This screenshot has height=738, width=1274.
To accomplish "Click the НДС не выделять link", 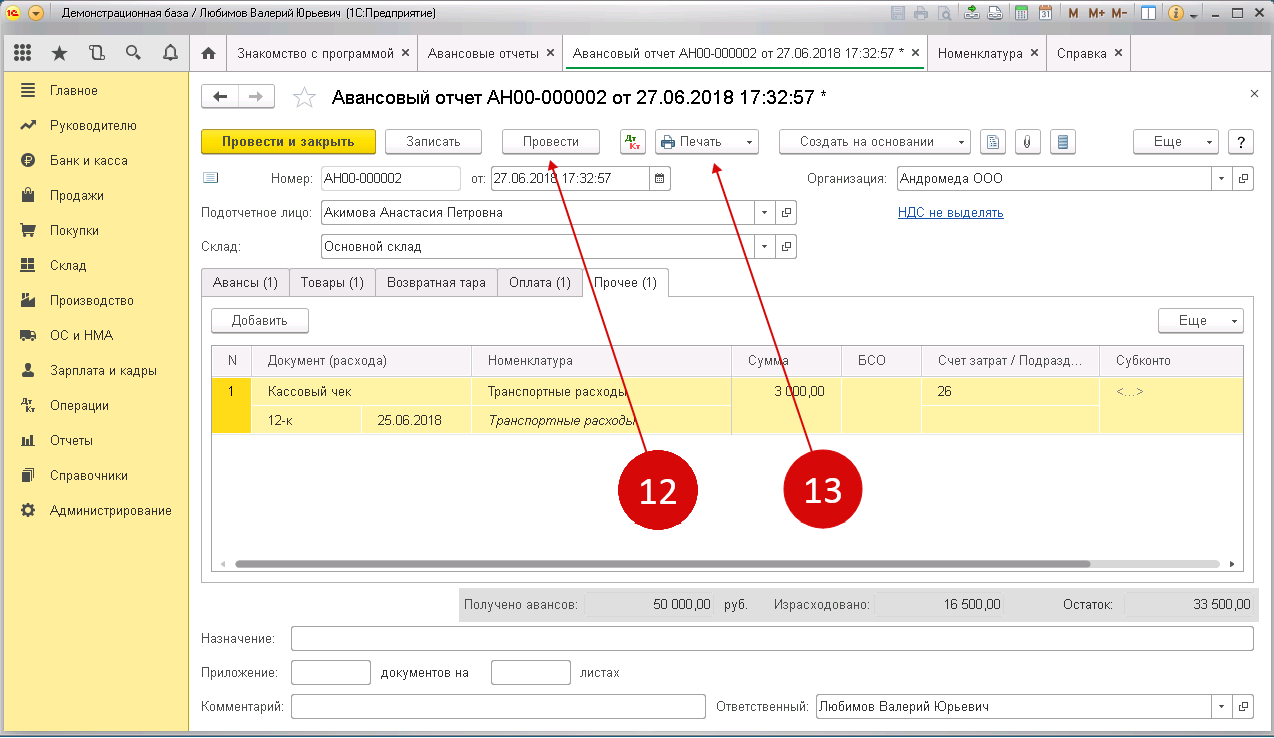I will [x=950, y=213].
